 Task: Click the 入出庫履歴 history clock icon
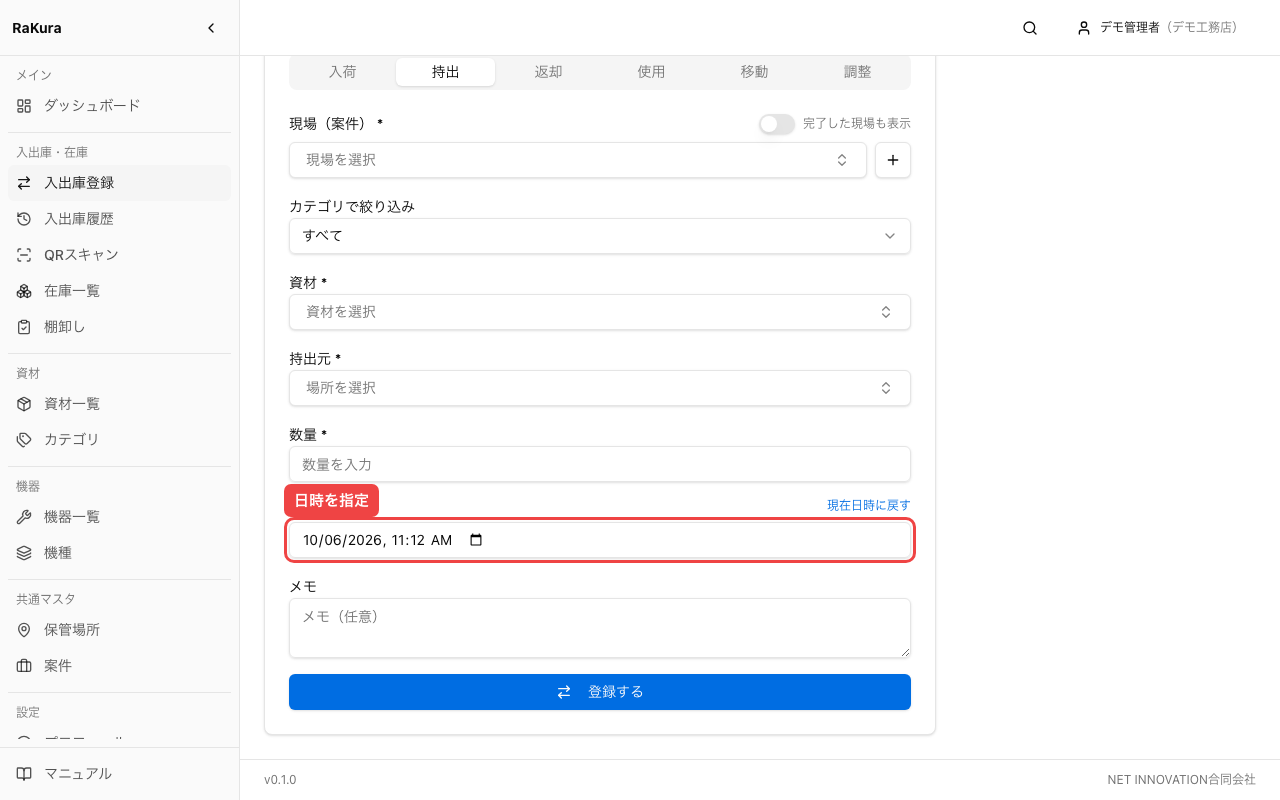pyautogui.click(x=24, y=219)
